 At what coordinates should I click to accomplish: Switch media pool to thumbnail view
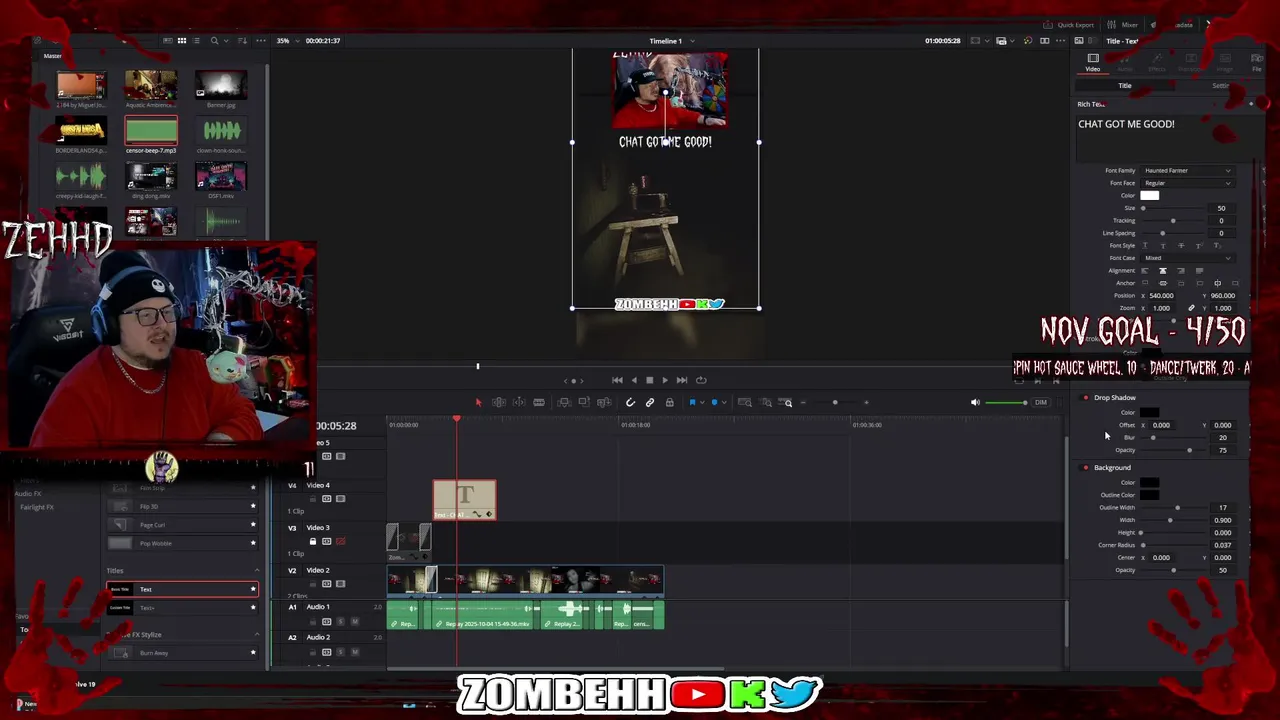[182, 40]
